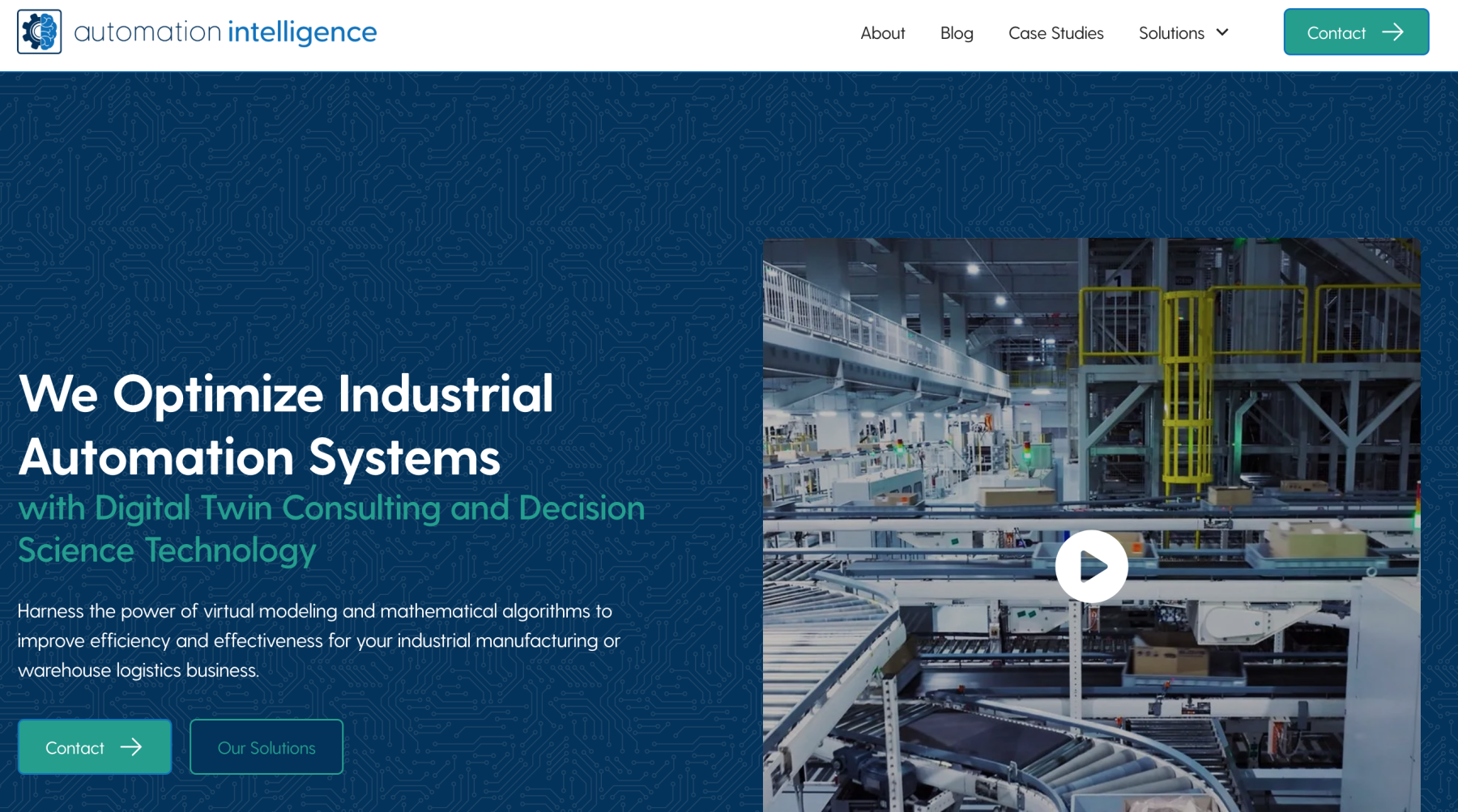The image size is (1458, 812).
Task: Open the About page
Action: 882,33
